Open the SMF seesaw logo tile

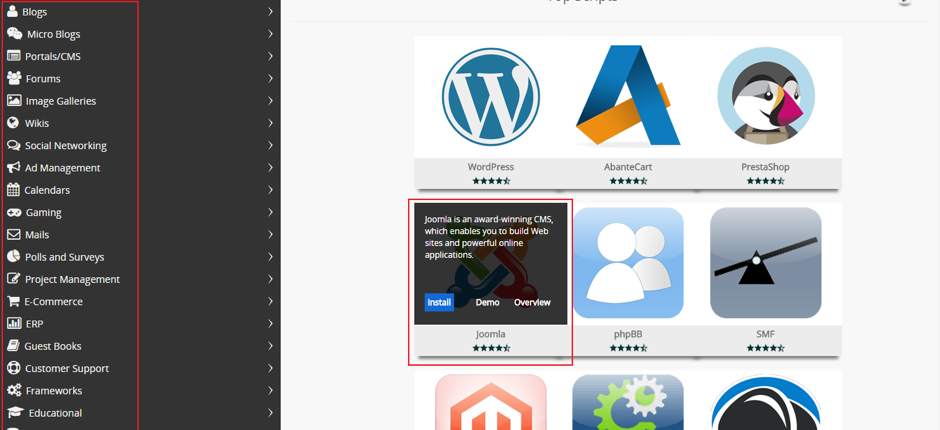tap(766, 263)
